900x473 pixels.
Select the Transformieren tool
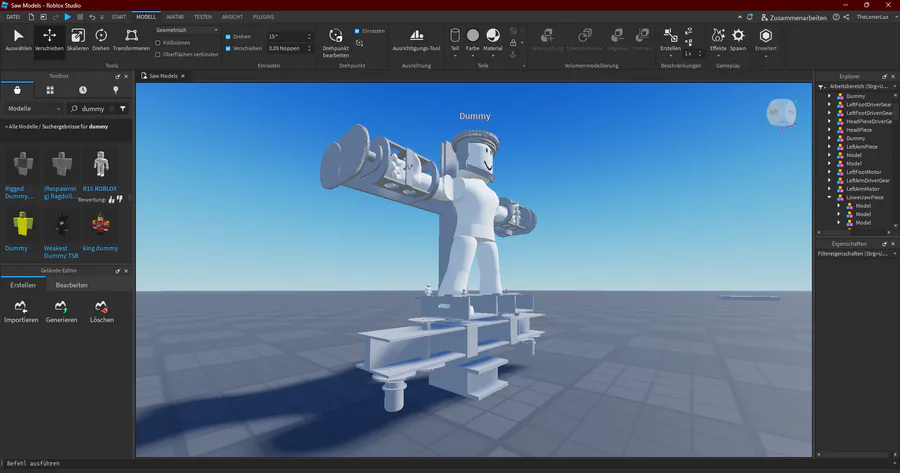pyautogui.click(x=131, y=40)
